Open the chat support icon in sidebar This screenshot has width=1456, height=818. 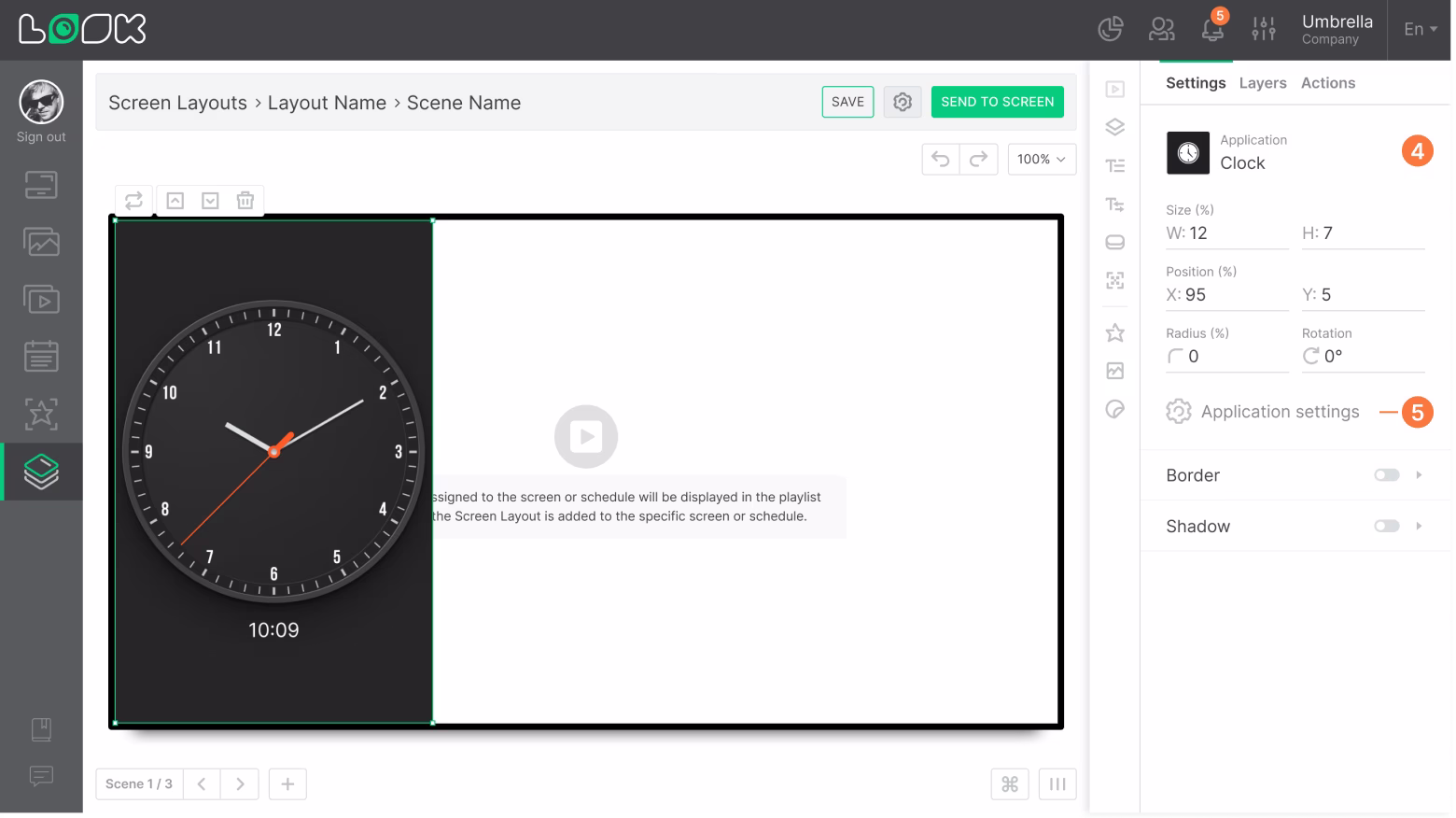[41, 776]
